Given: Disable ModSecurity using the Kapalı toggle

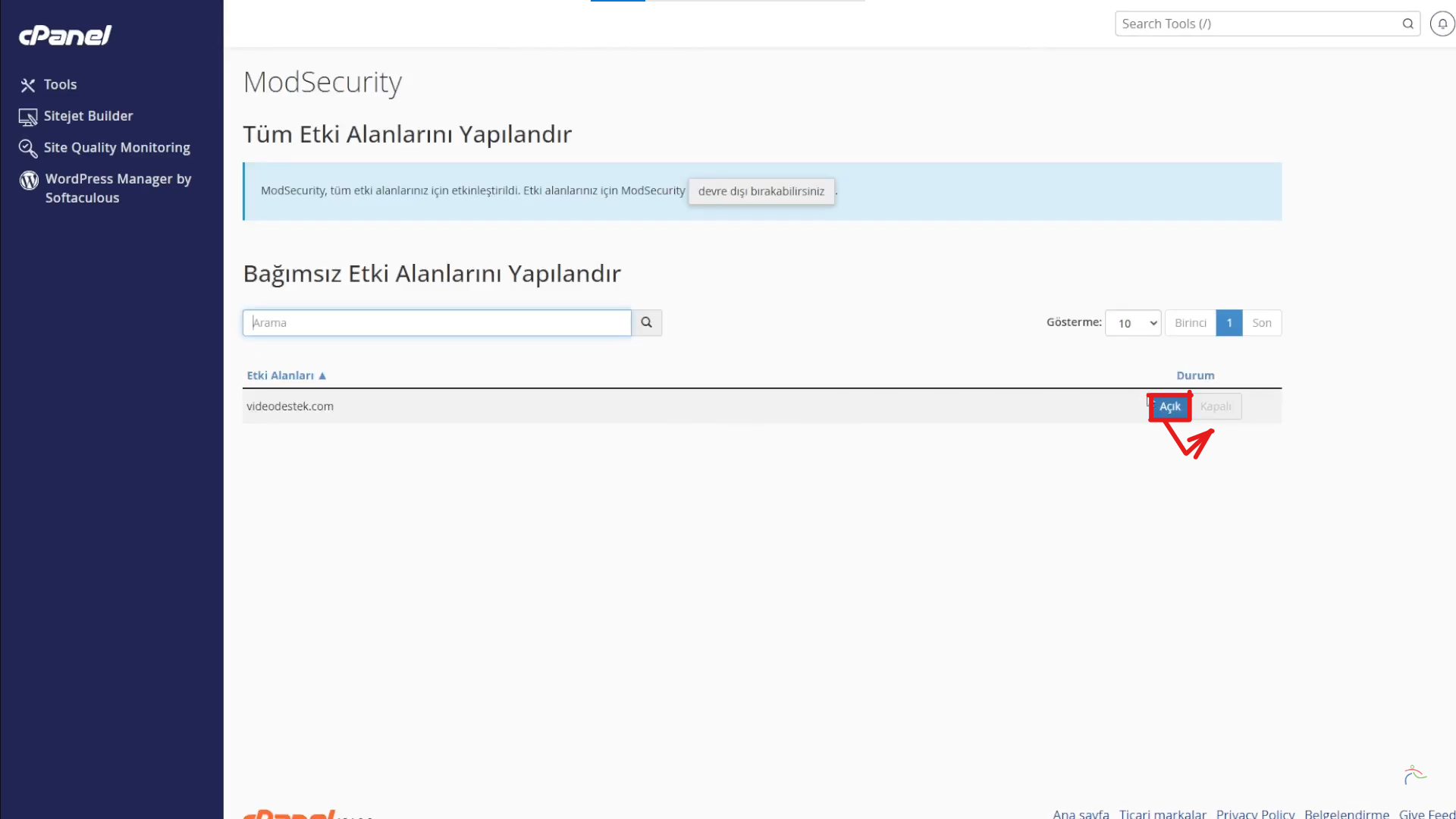Looking at the screenshot, I should (1216, 406).
